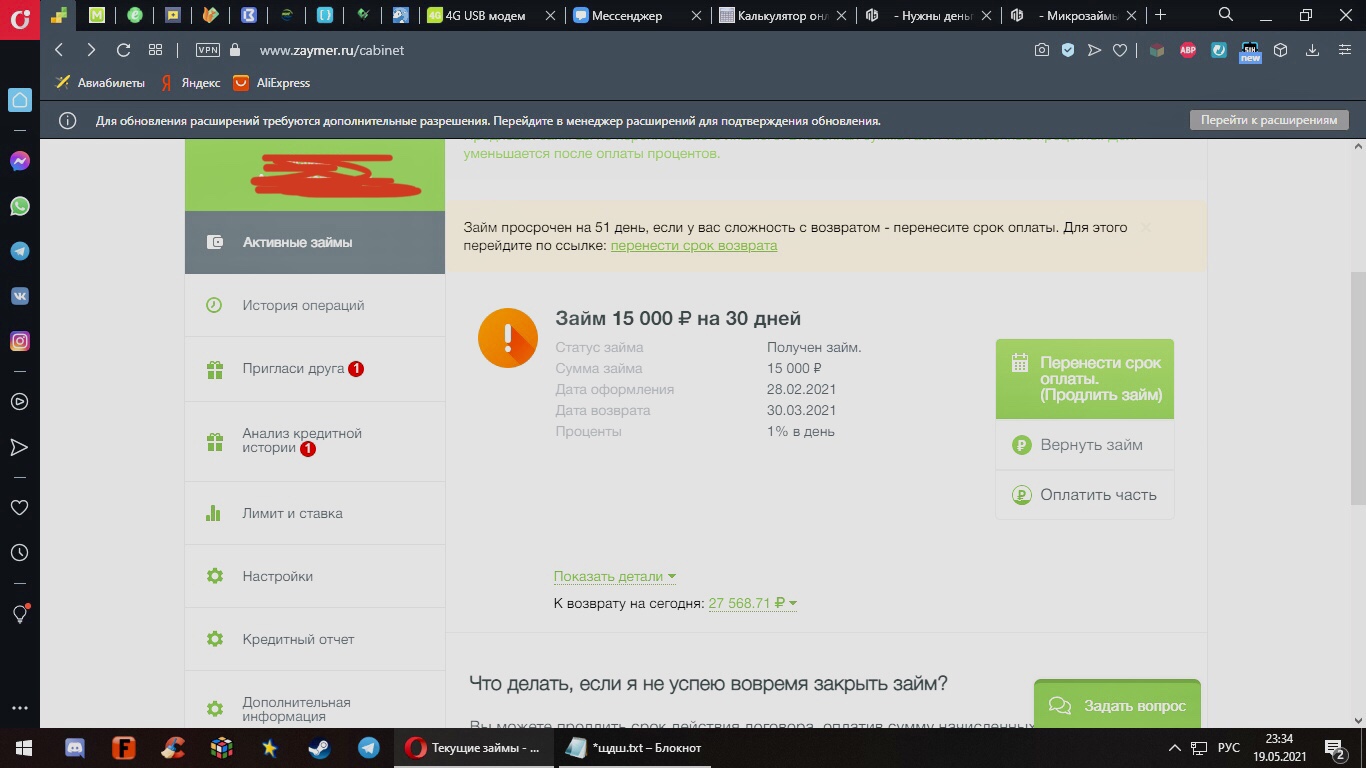Image resolution: width=1366 pixels, height=768 pixels.
Task: Click the Вернуть займ button
Action: pos(1085,445)
